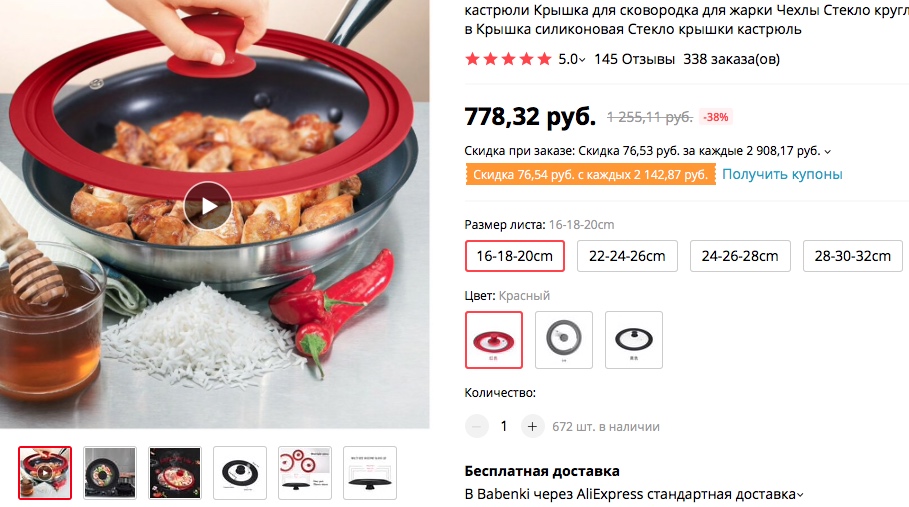909x507 pixels.
Task: Select the 28-30-32cm size option
Action: (x=853, y=256)
